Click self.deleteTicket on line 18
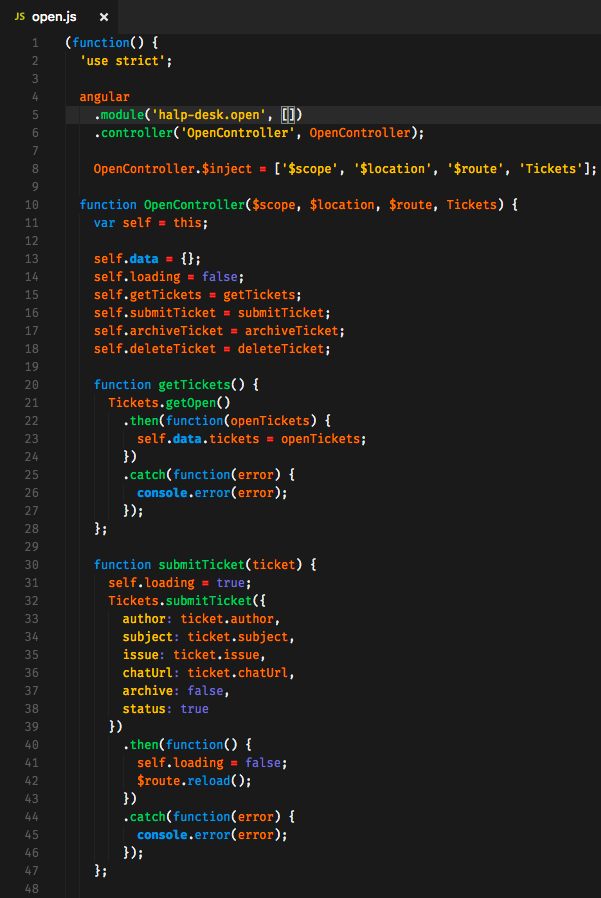Screen dimensions: 601x898 tap(155, 349)
